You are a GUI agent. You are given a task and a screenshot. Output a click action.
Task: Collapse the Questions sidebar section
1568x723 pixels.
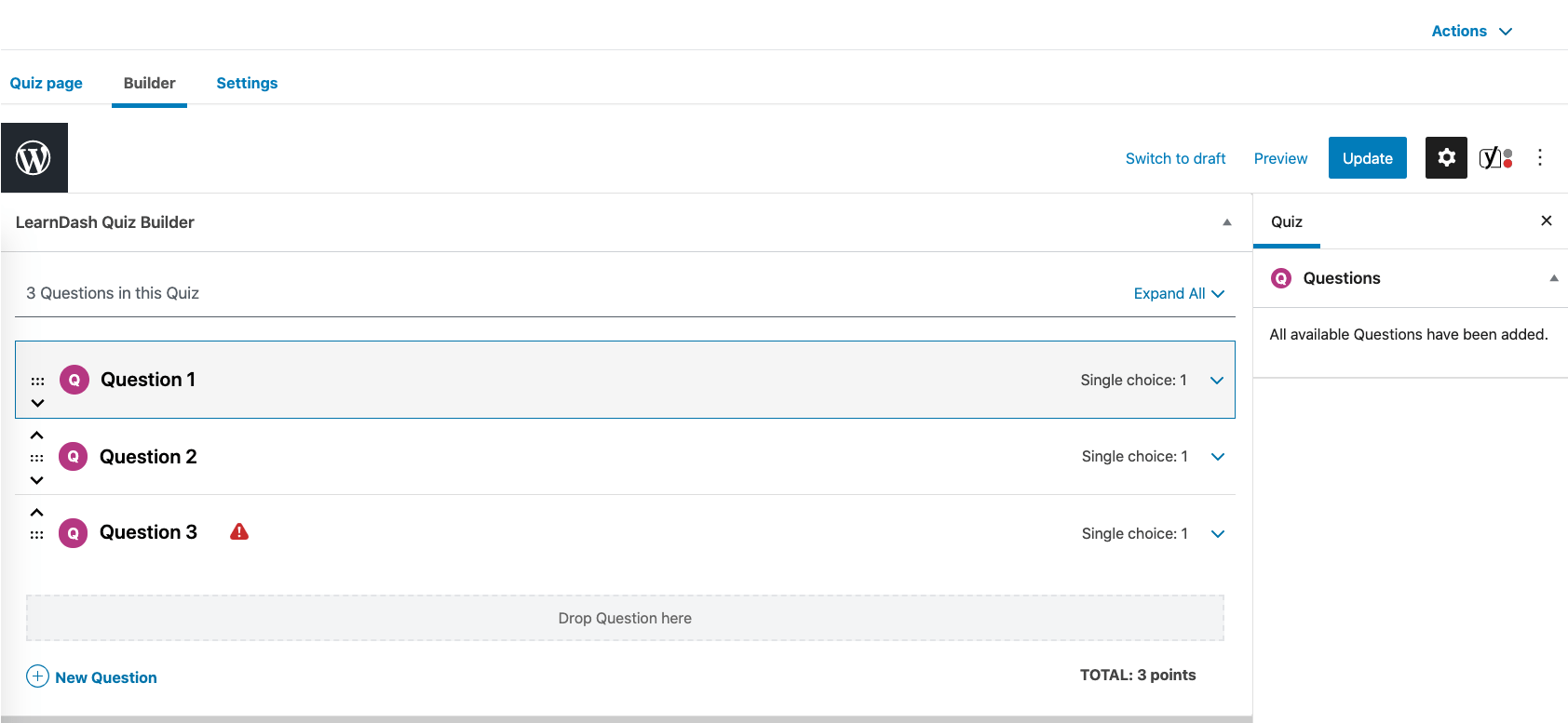tap(1553, 278)
